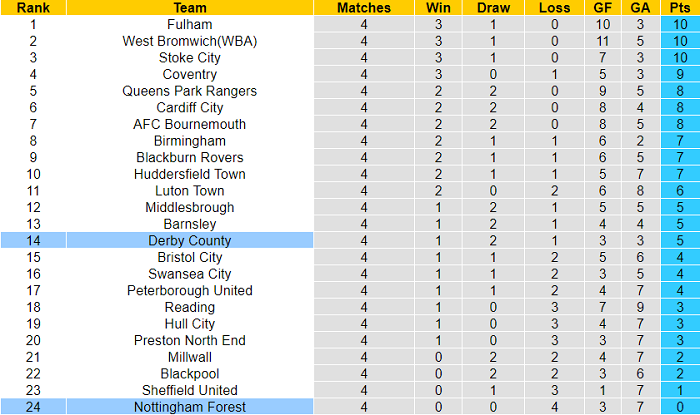Click the Pts column header
Viewport: 700px width, 415px height.
pyautogui.click(x=679, y=7)
